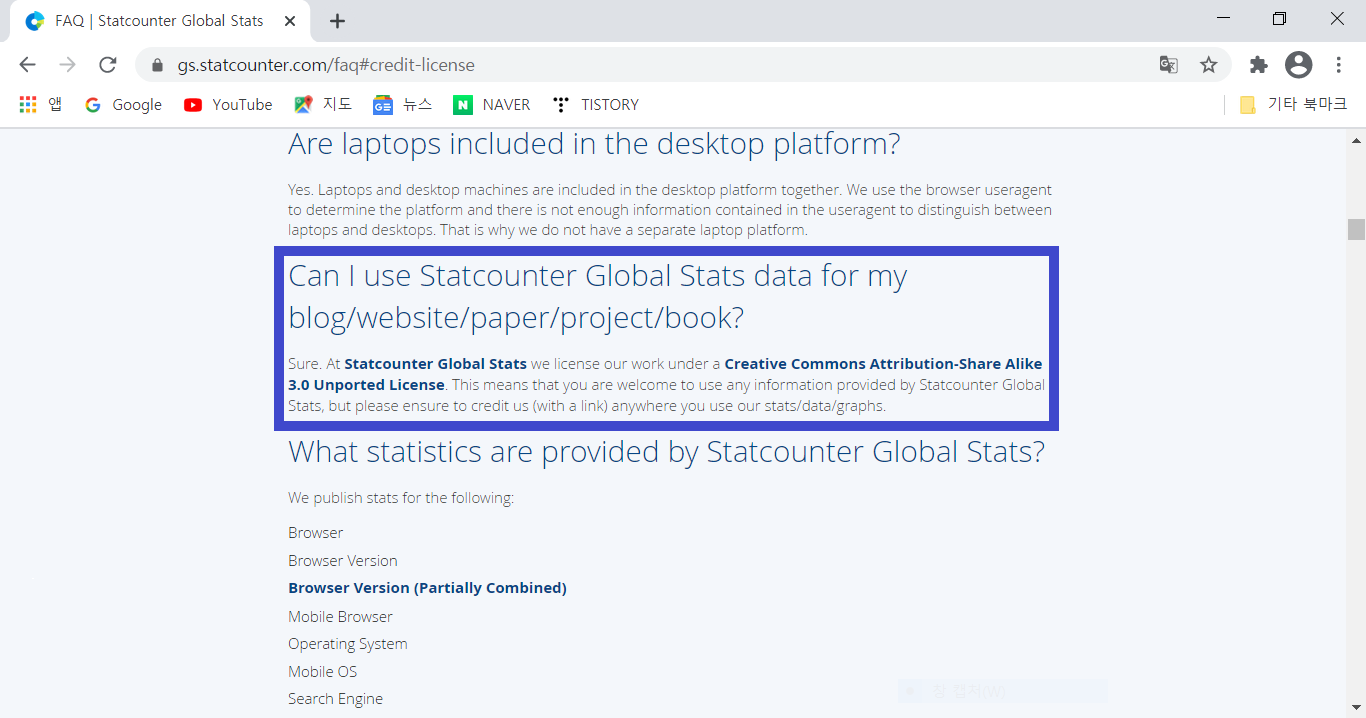Click the 'We publish stats for the following:' text

coord(401,498)
